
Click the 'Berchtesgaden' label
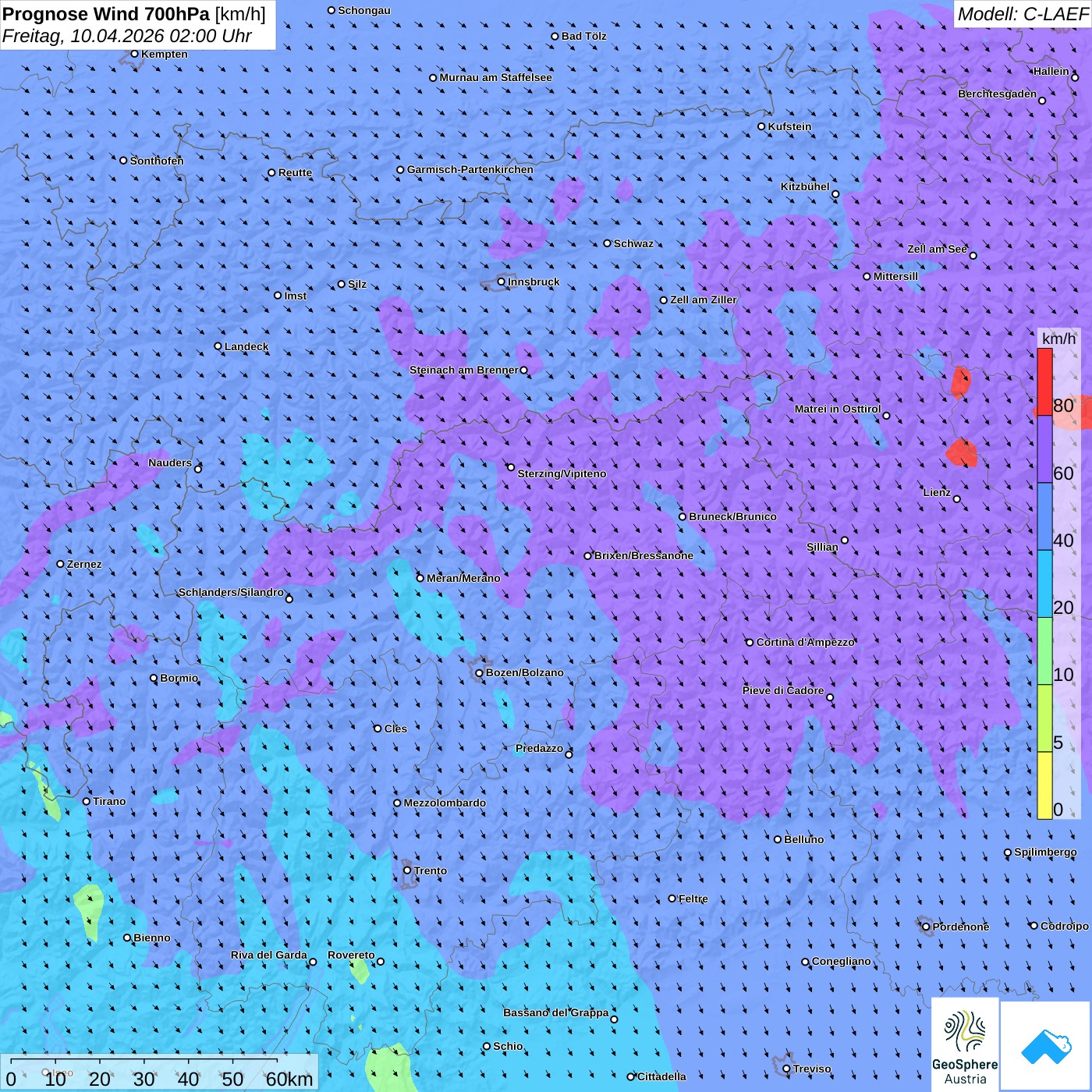click(998, 94)
